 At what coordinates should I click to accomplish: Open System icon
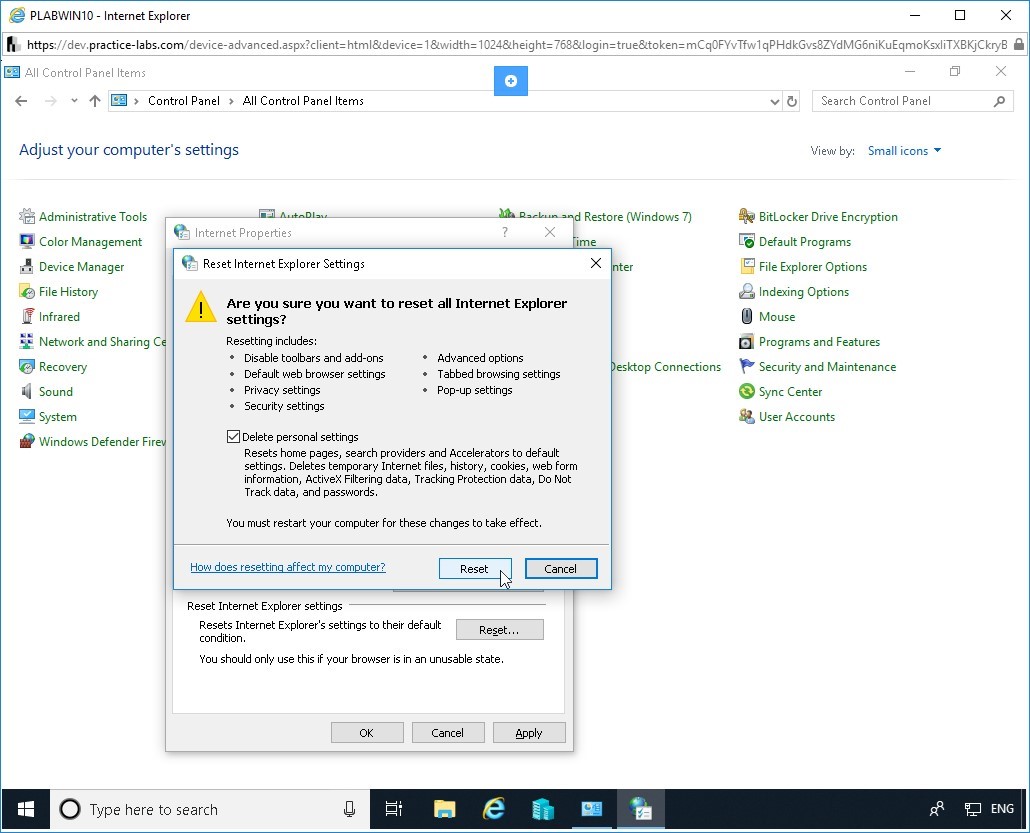[27, 416]
